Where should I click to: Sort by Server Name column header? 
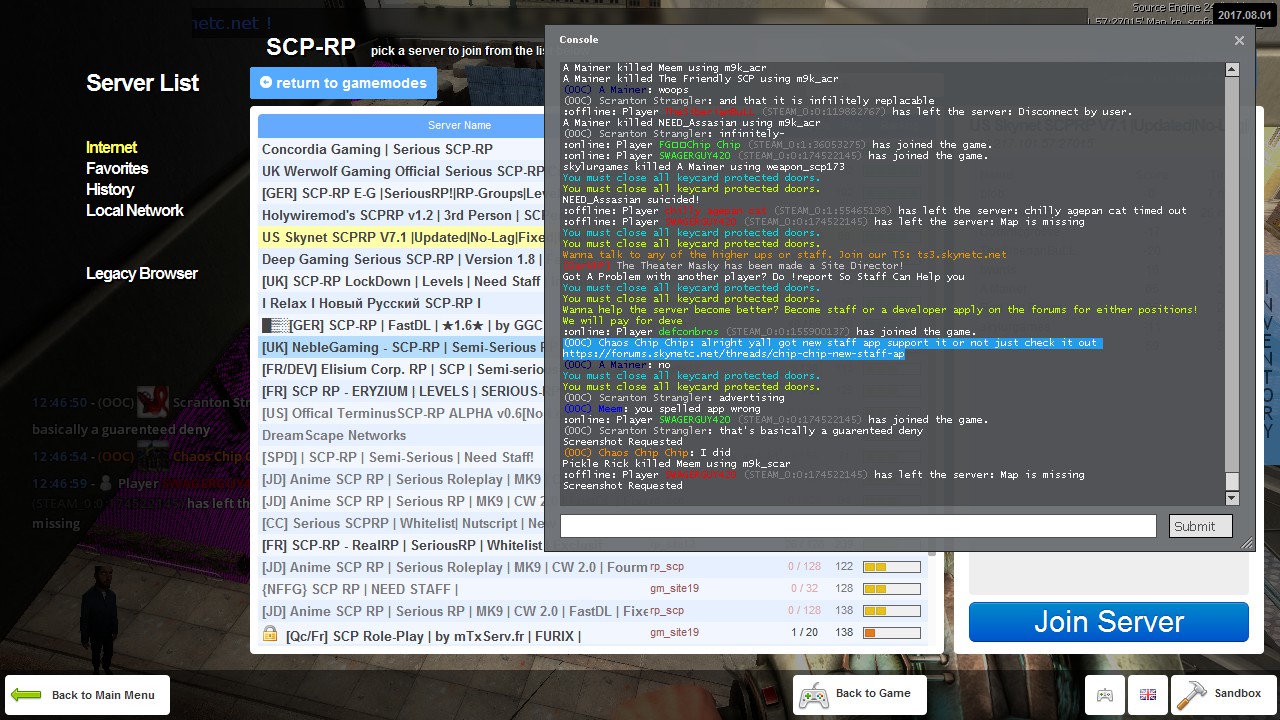coord(459,126)
